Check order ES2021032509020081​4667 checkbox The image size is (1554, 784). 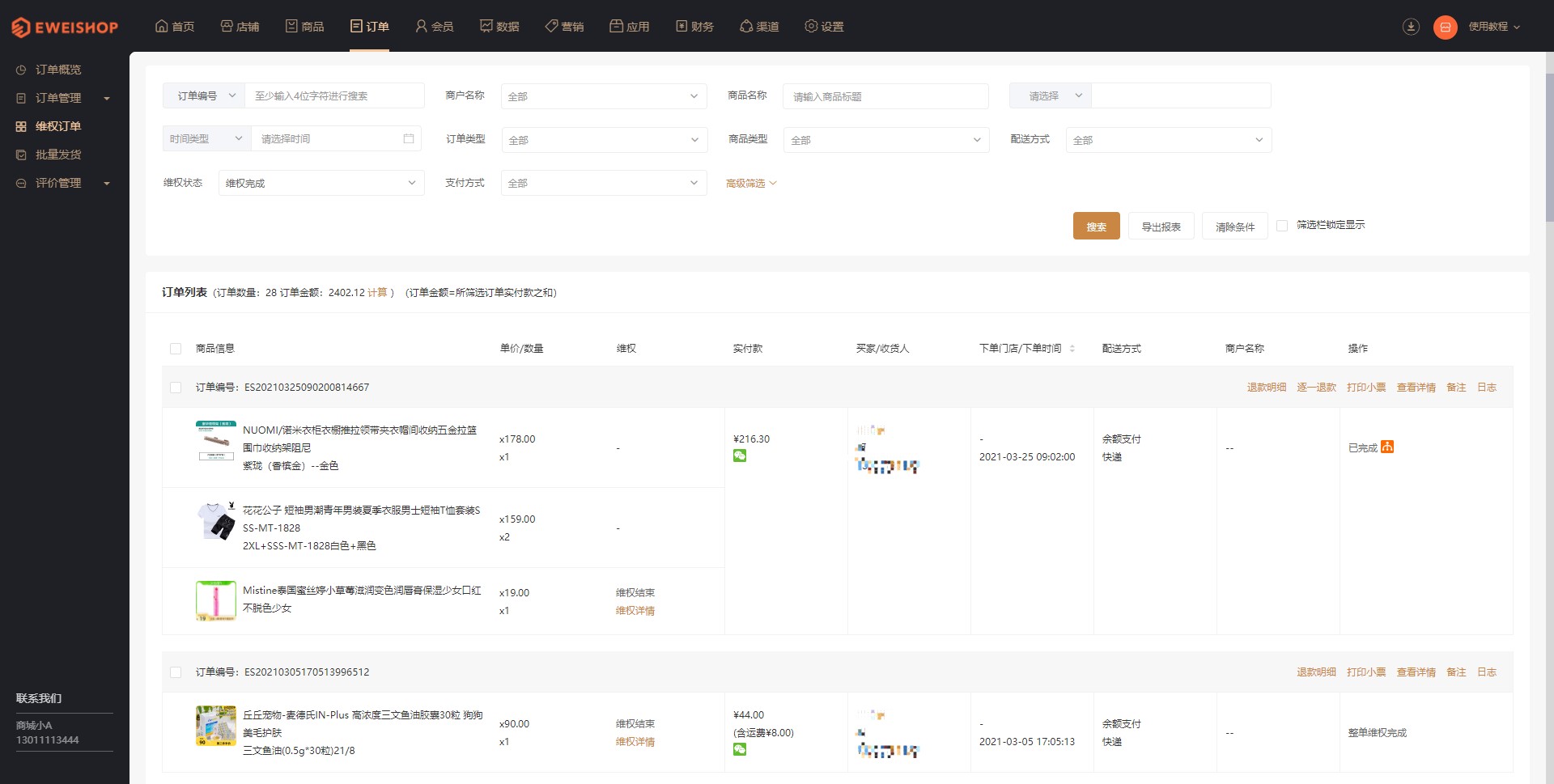pos(176,388)
